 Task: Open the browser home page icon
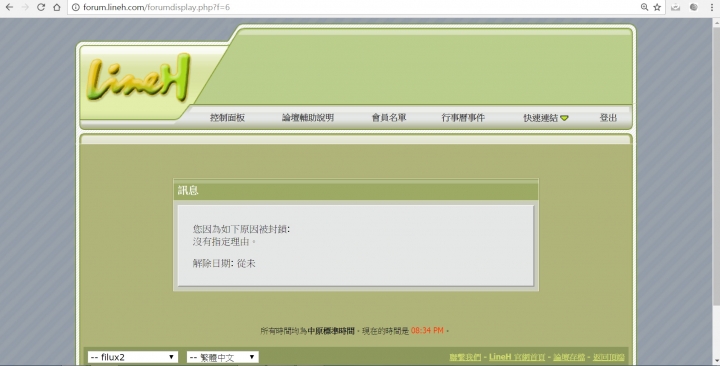tap(56, 7)
